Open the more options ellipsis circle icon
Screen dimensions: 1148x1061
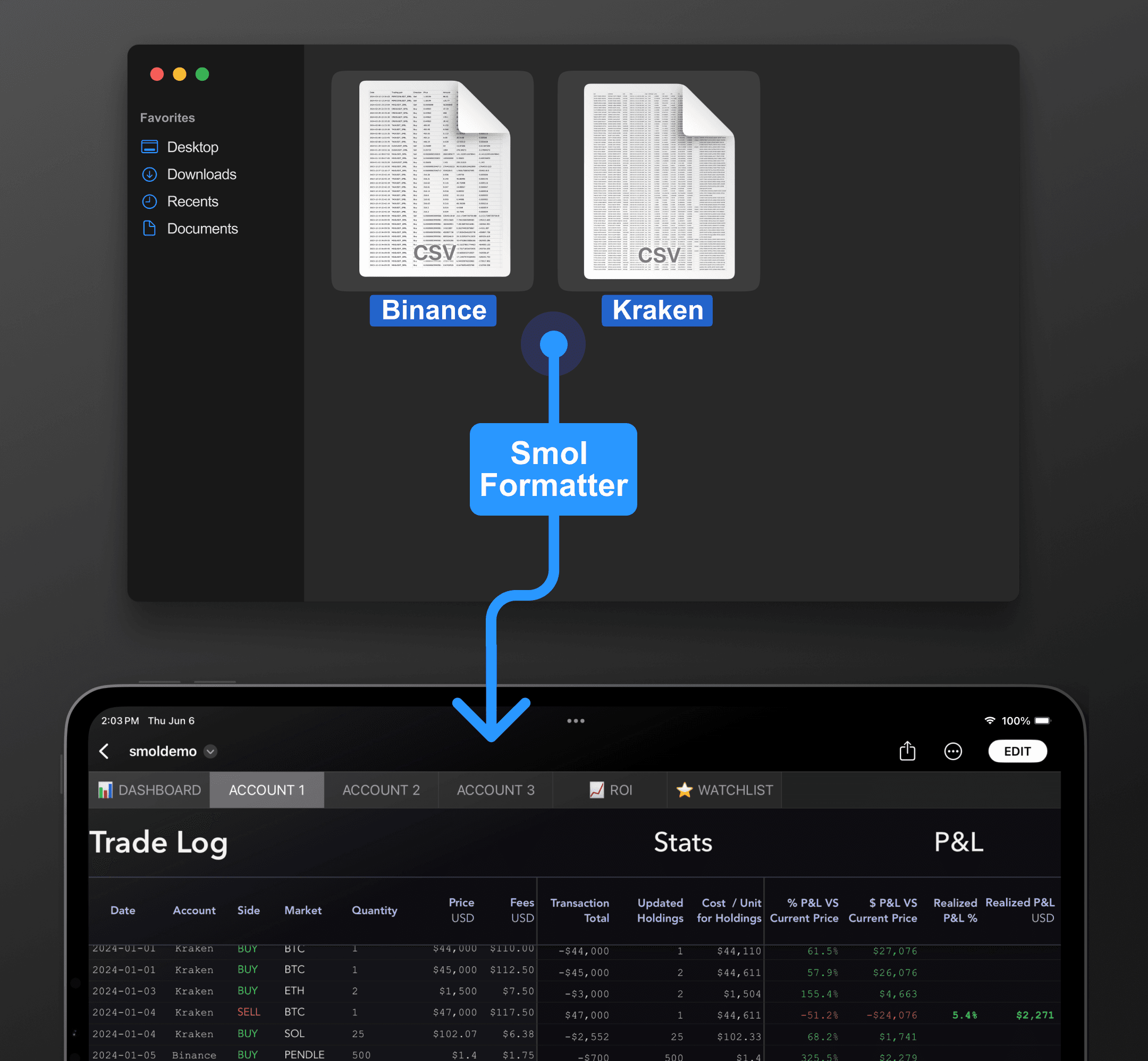pos(953,752)
